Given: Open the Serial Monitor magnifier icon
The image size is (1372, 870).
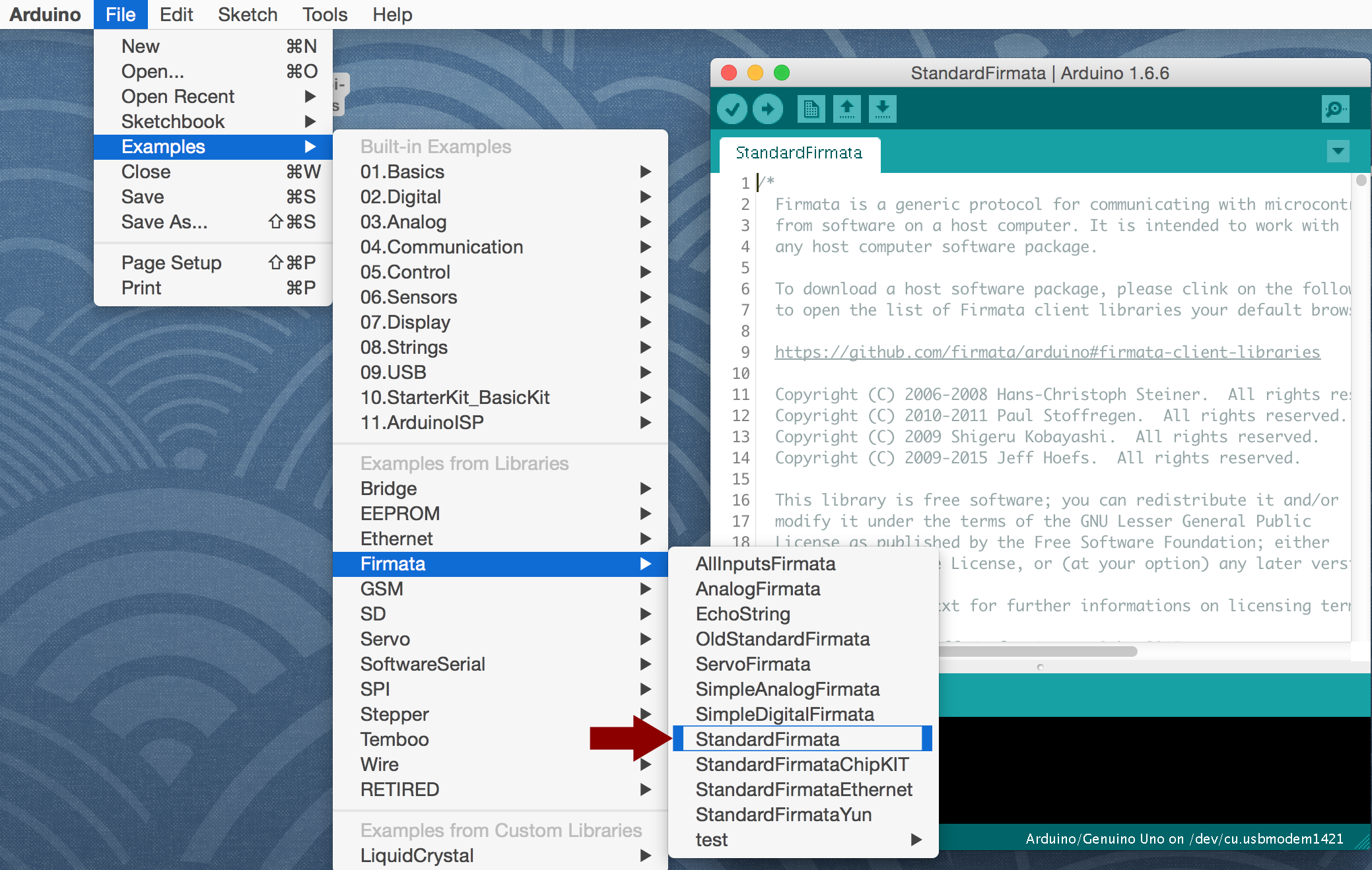Looking at the screenshot, I should point(1335,109).
